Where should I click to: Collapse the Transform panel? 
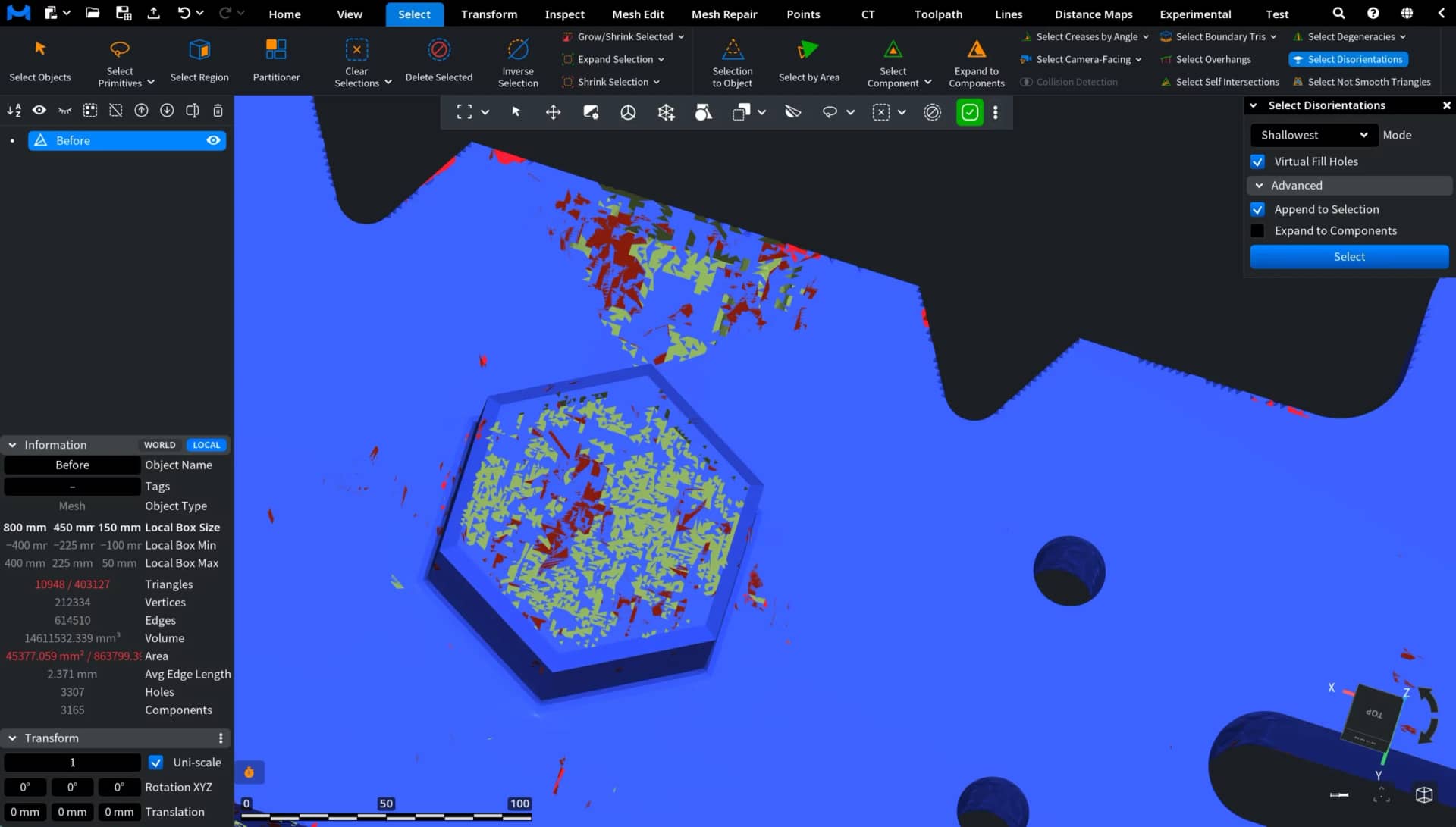(13, 738)
